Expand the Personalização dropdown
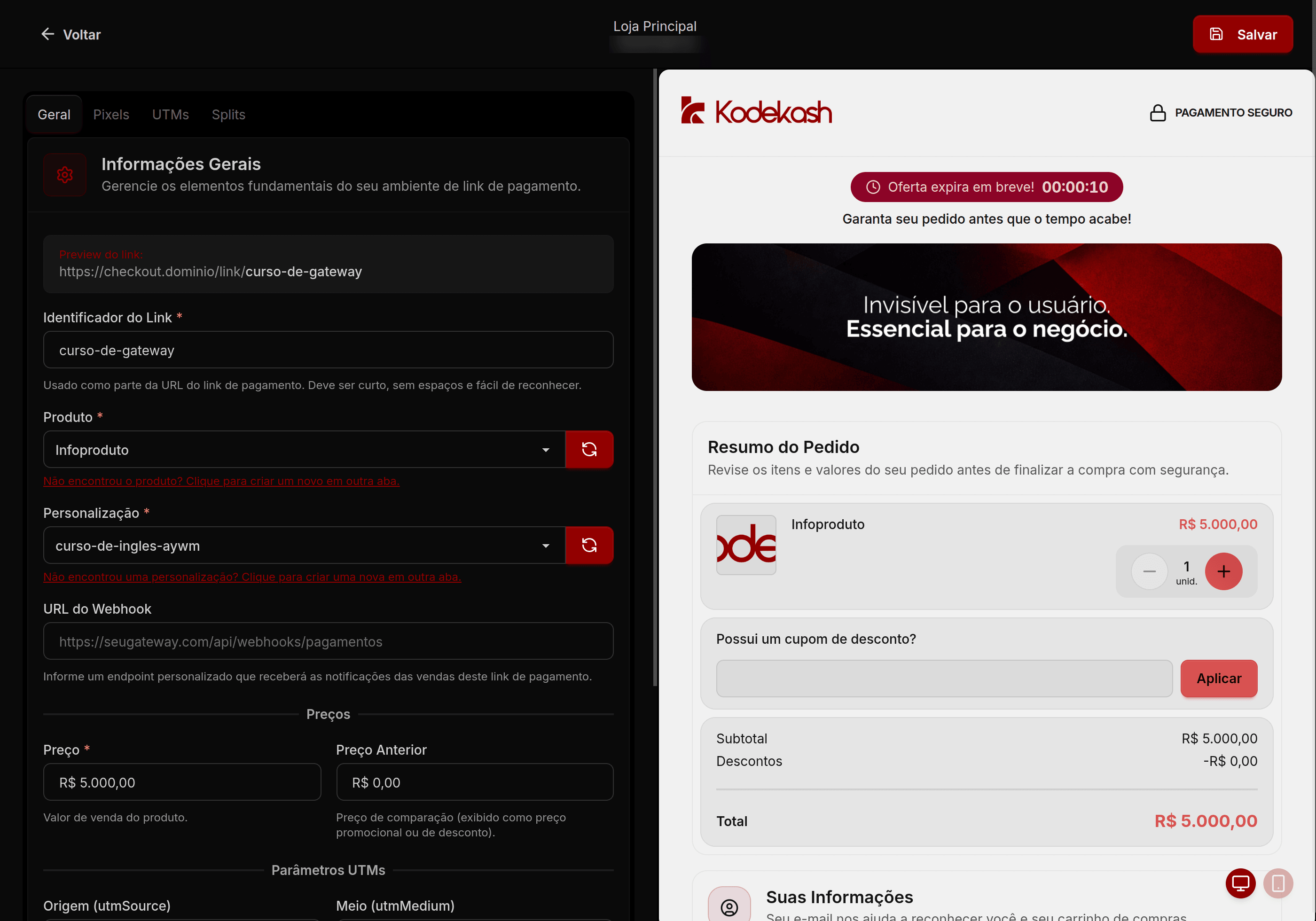Image resolution: width=1316 pixels, height=921 pixels. pyautogui.click(x=304, y=545)
